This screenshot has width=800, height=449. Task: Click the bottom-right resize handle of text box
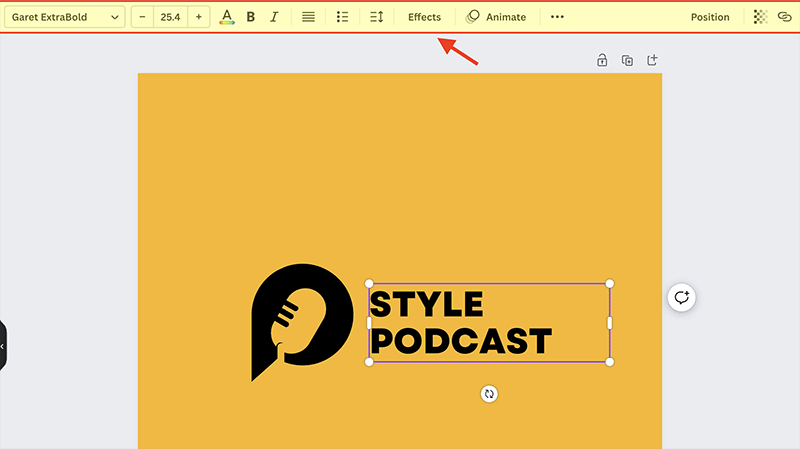(x=610, y=362)
